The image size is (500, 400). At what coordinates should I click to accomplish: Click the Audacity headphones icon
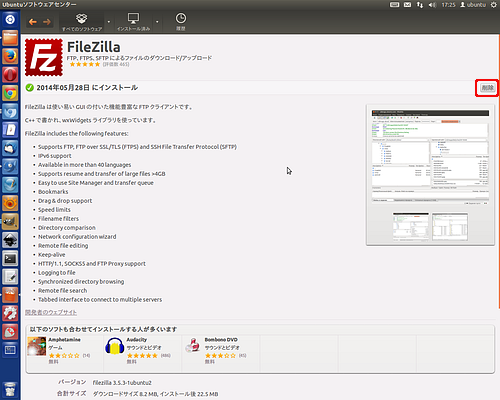coord(115,346)
